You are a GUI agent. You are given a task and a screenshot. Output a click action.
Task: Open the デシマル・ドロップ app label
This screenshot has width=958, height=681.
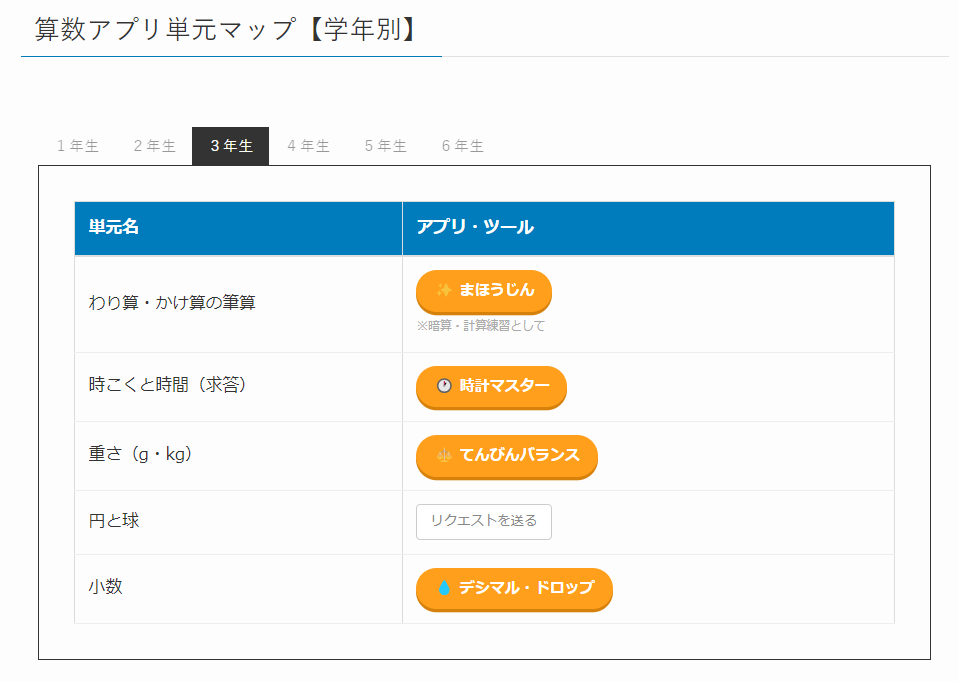[x=526, y=588]
